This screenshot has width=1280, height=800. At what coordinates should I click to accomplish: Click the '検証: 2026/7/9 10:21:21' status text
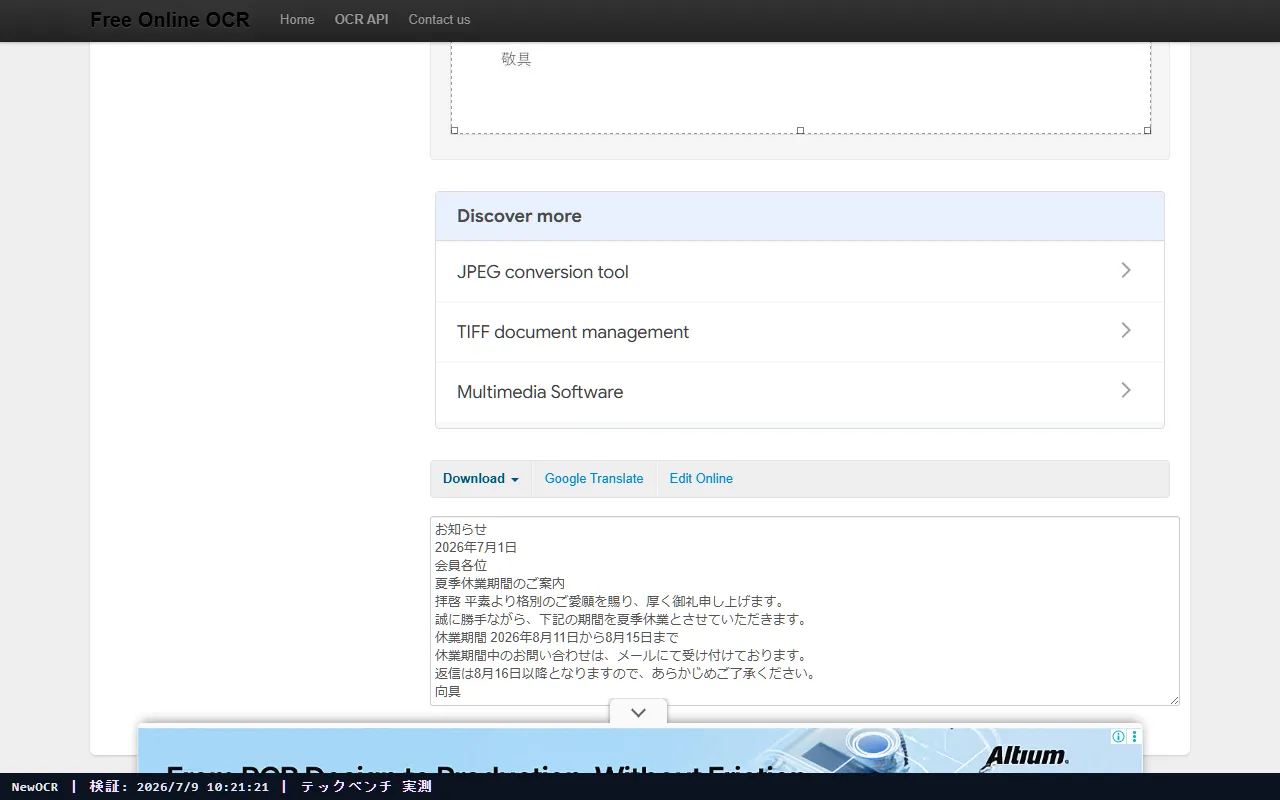[x=179, y=787]
